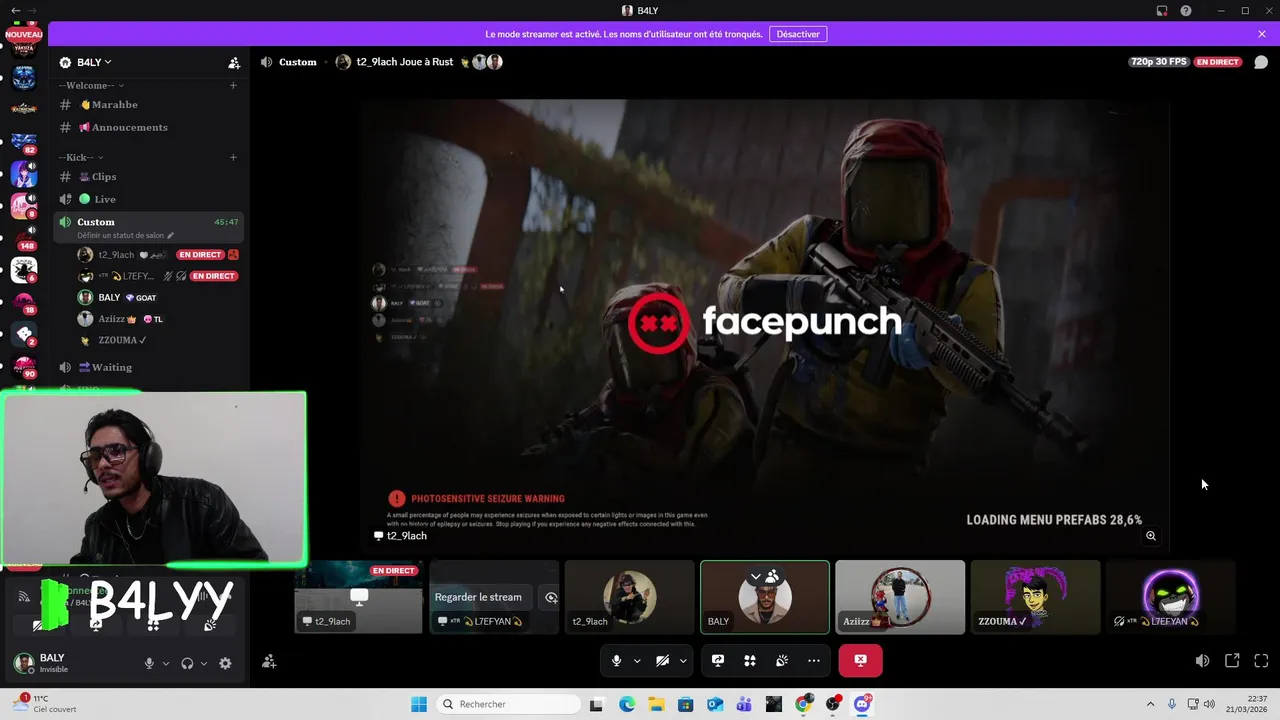
Task: Open camera options arrow in call controls
Action: pos(683,660)
